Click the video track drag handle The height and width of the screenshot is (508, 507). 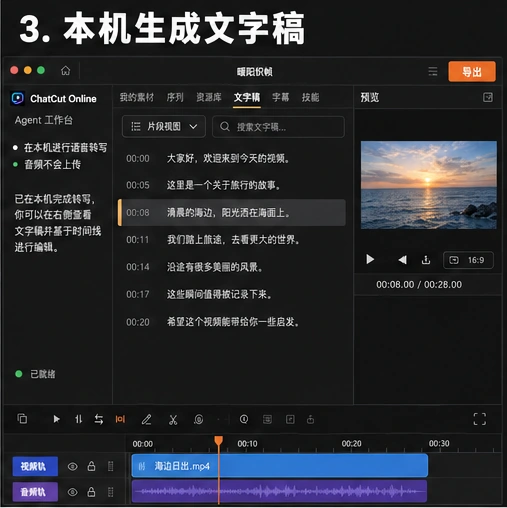111,466
